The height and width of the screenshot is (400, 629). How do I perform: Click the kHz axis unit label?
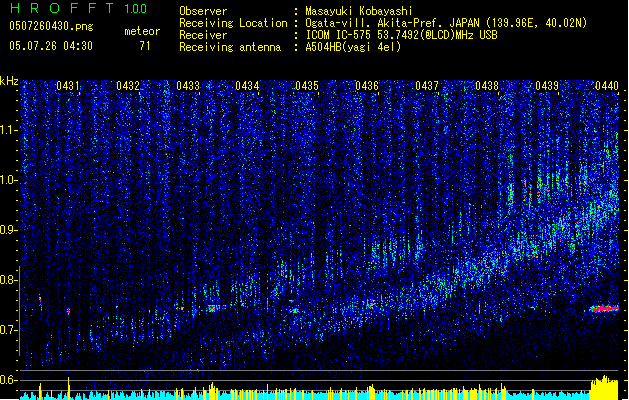pyautogui.click(x=9, y=81)
